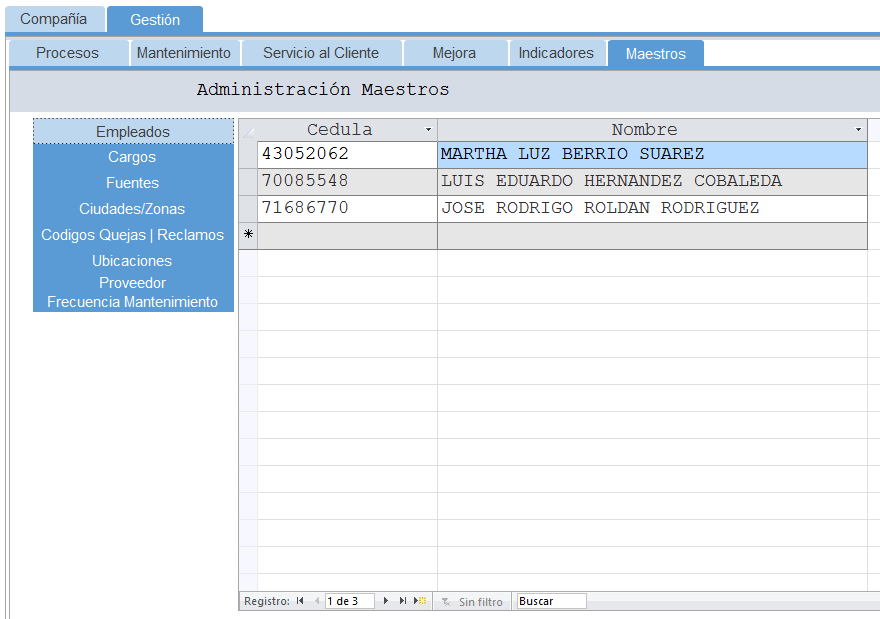Open the Cargos master list
Image resolution: width=880 pixels, height=619 pixels.
click(x=132, y=157)
